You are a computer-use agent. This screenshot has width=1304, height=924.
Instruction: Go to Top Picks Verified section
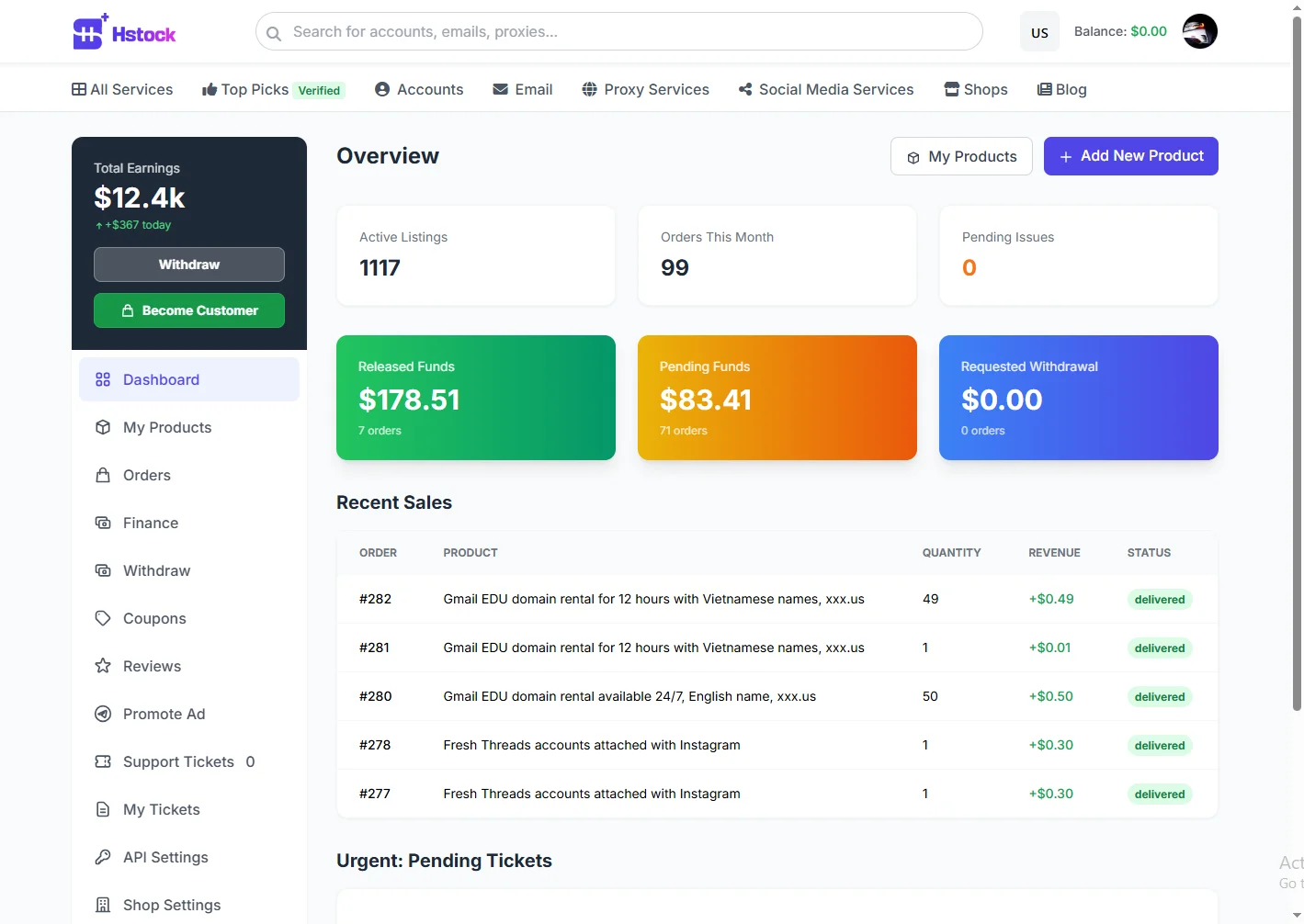273,89
